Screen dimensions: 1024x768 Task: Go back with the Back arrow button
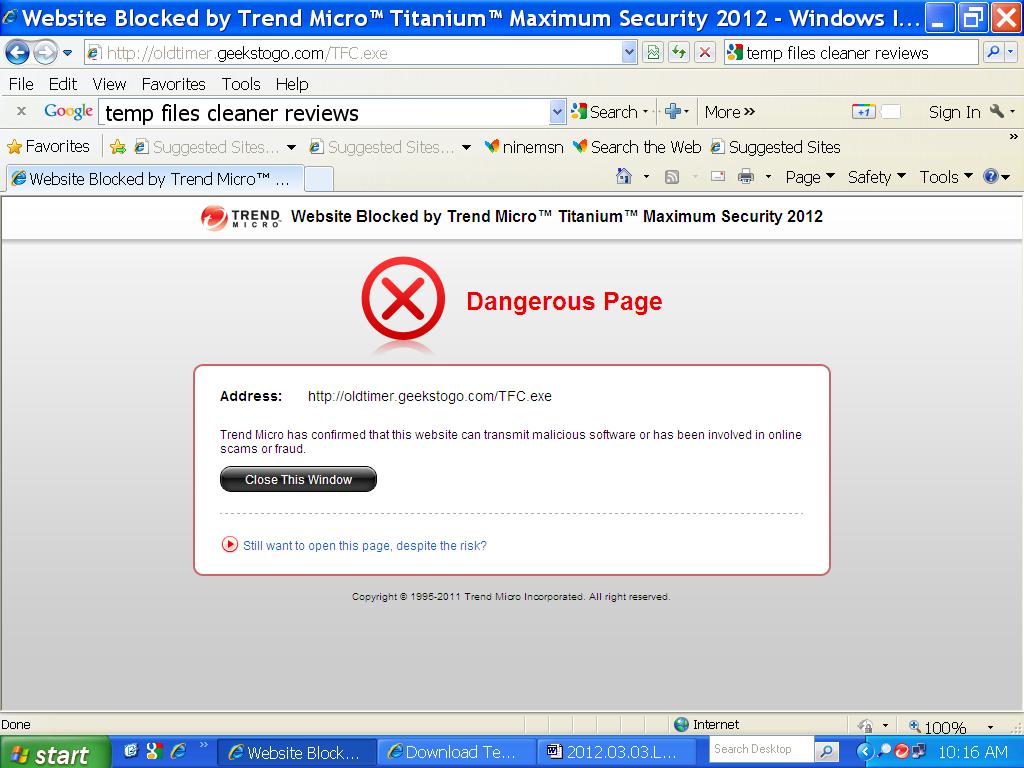click(18, 53)
